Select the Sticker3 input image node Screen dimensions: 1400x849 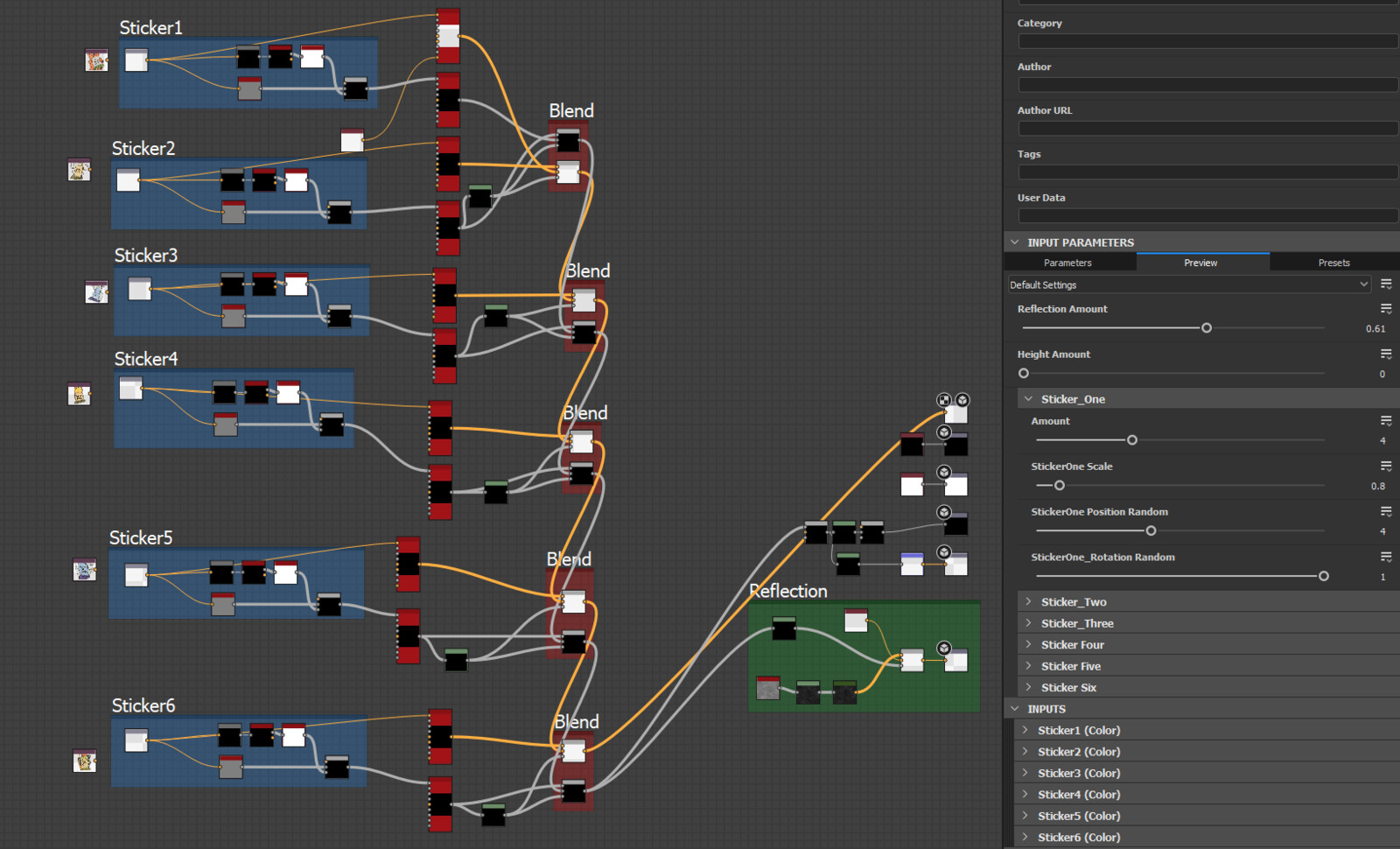click(97, 292)
